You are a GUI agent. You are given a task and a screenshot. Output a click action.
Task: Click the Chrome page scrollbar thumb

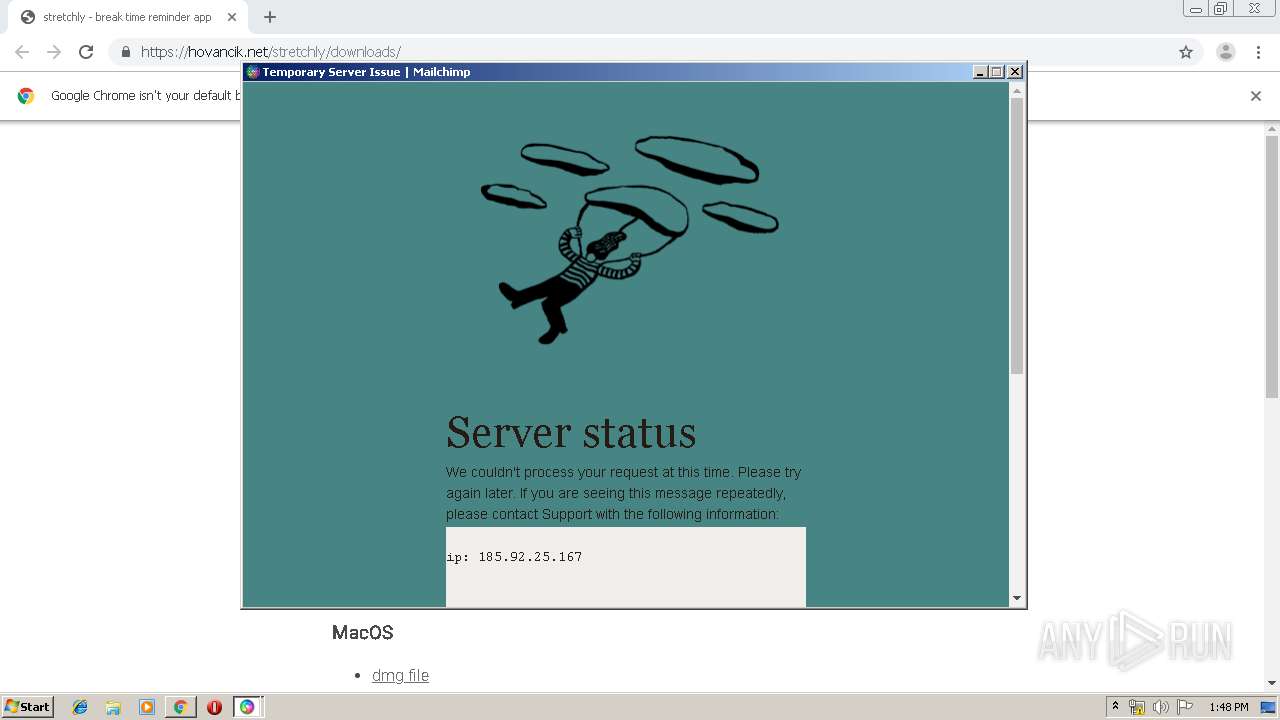1272,267
